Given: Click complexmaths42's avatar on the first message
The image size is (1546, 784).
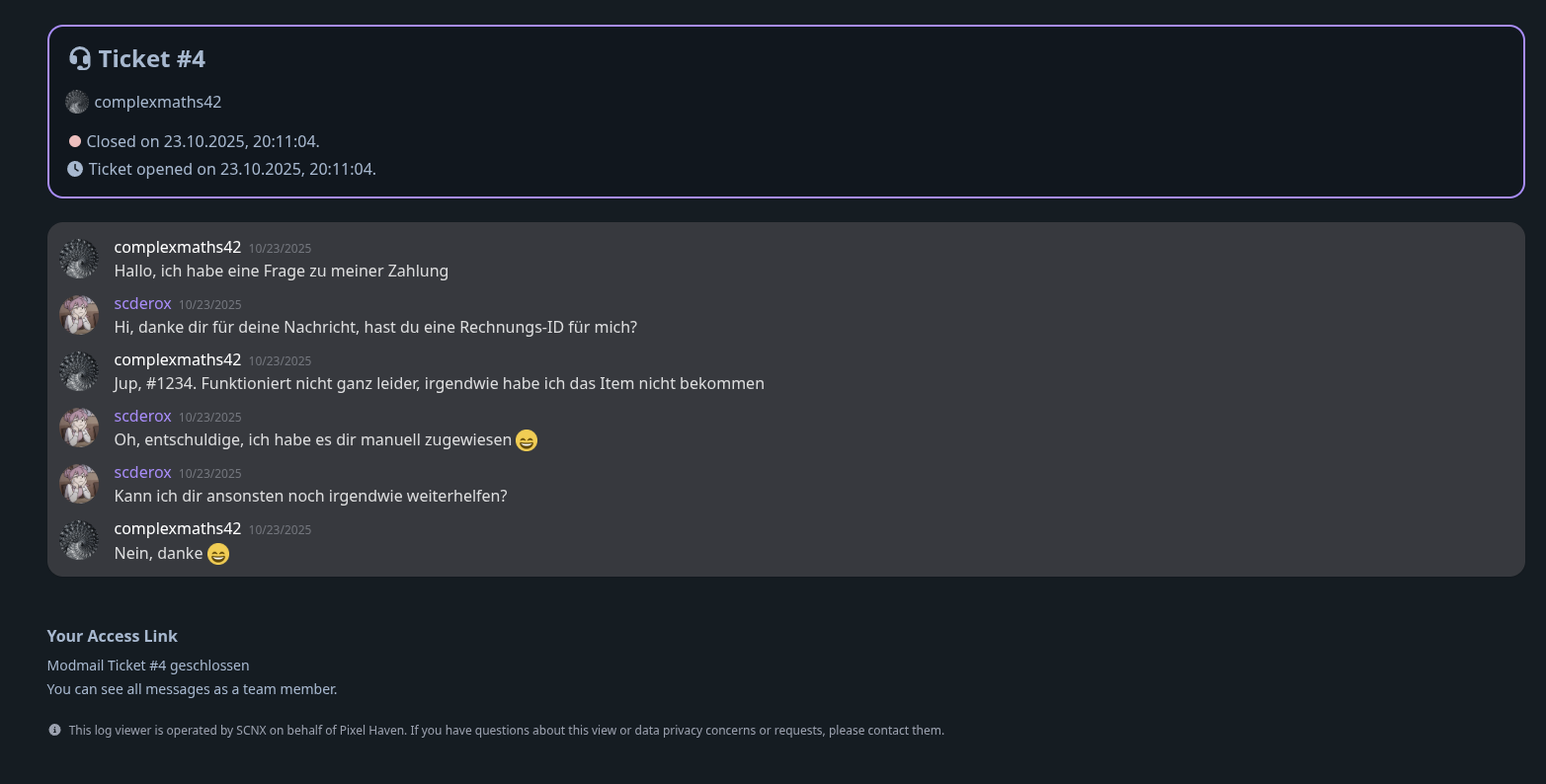Looking at the screenshot, I should 79,259.
